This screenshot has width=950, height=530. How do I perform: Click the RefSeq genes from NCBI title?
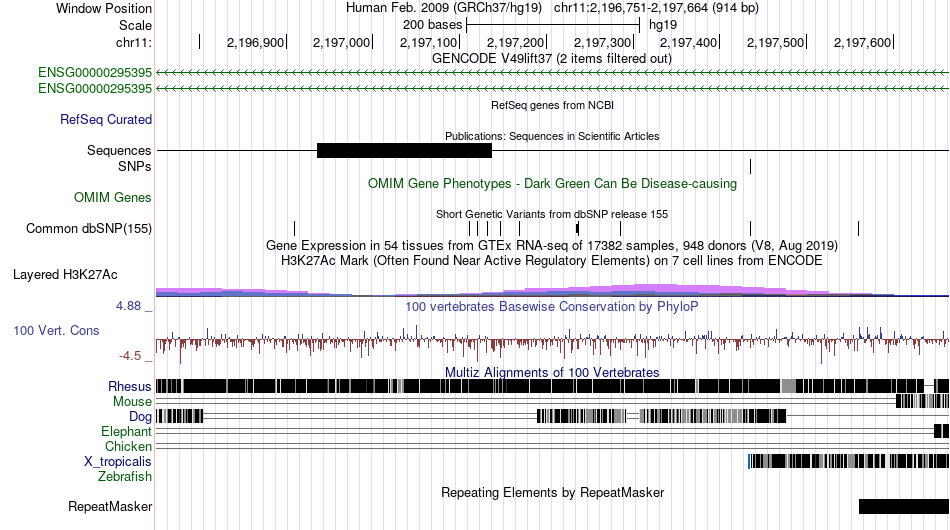[x=553, y=105]
